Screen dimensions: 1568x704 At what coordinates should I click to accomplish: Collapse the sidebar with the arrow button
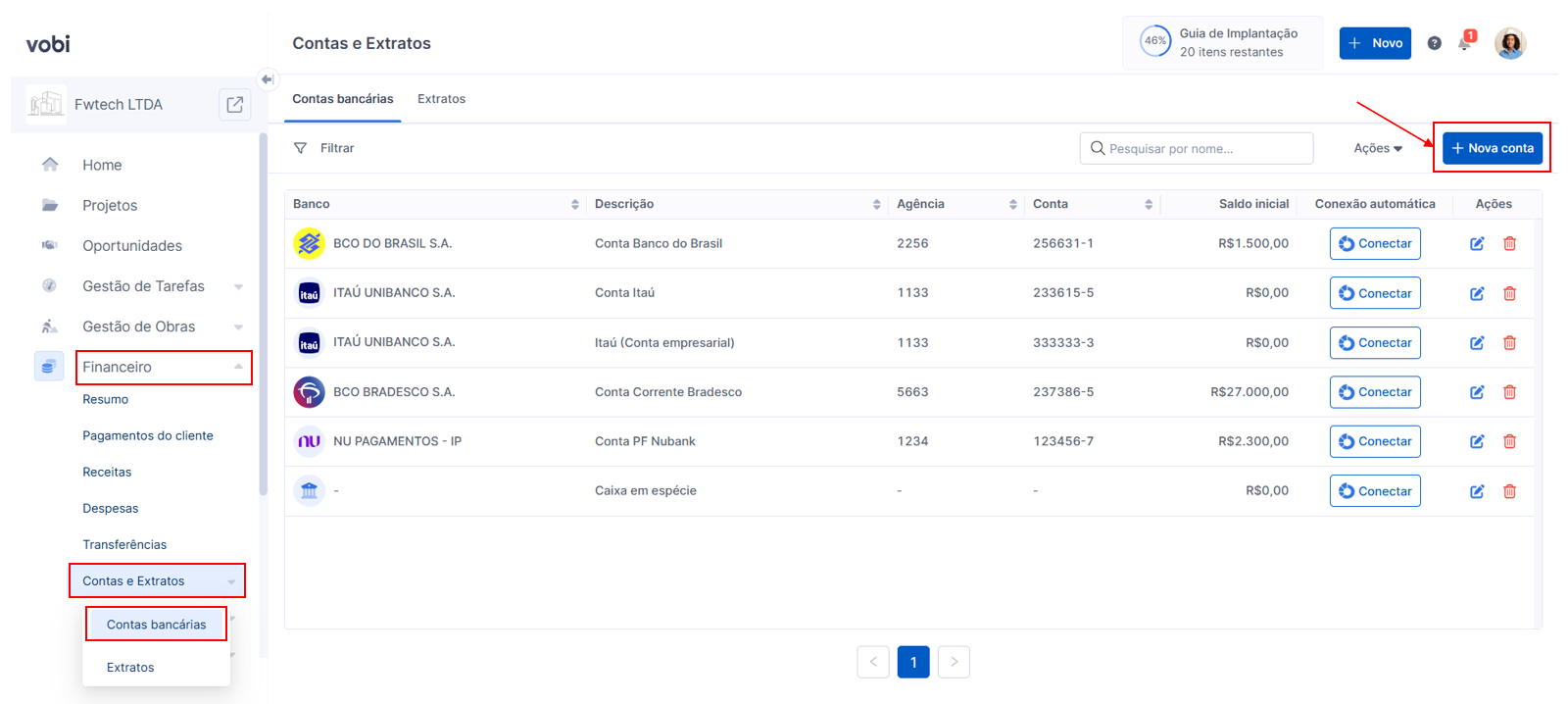[x=268, y=79]
